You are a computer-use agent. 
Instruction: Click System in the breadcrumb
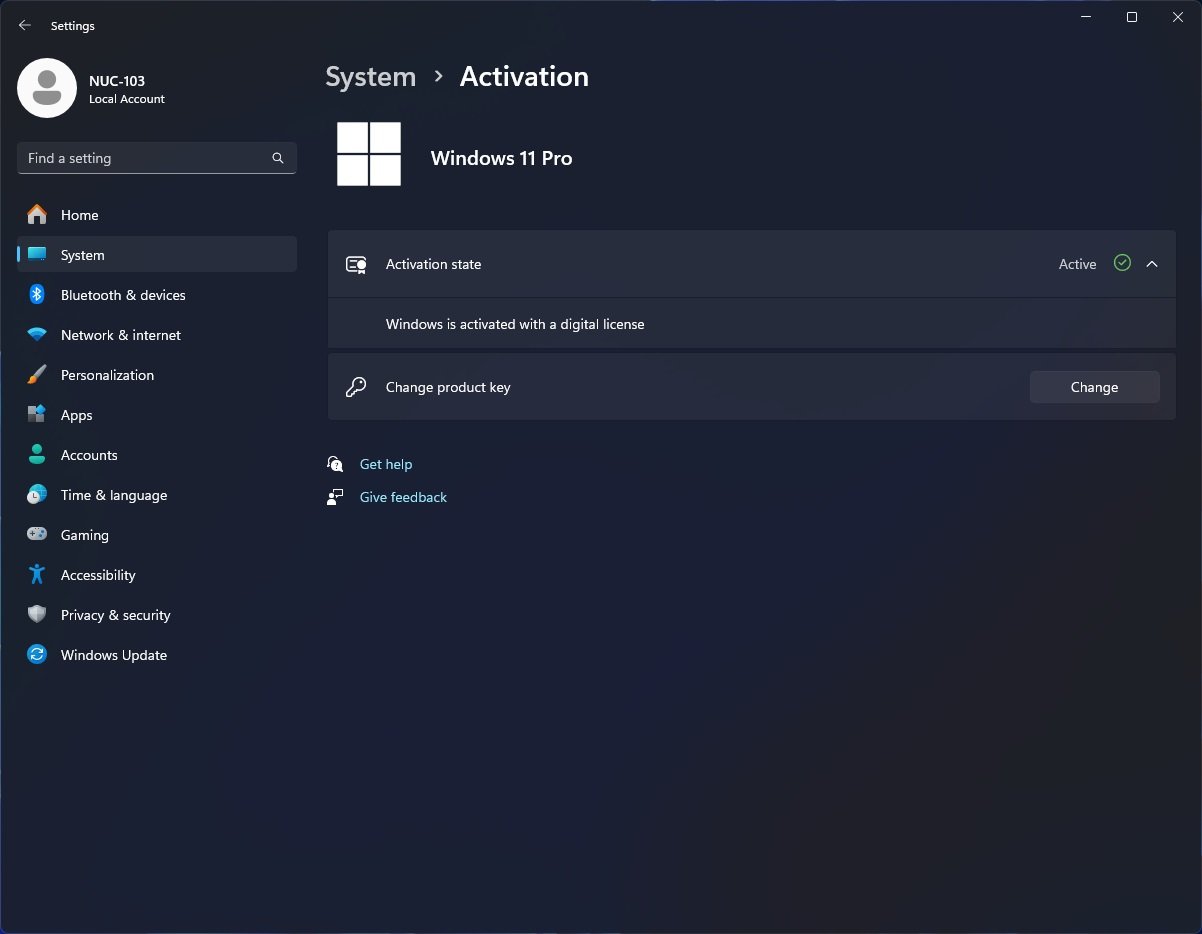370,77
